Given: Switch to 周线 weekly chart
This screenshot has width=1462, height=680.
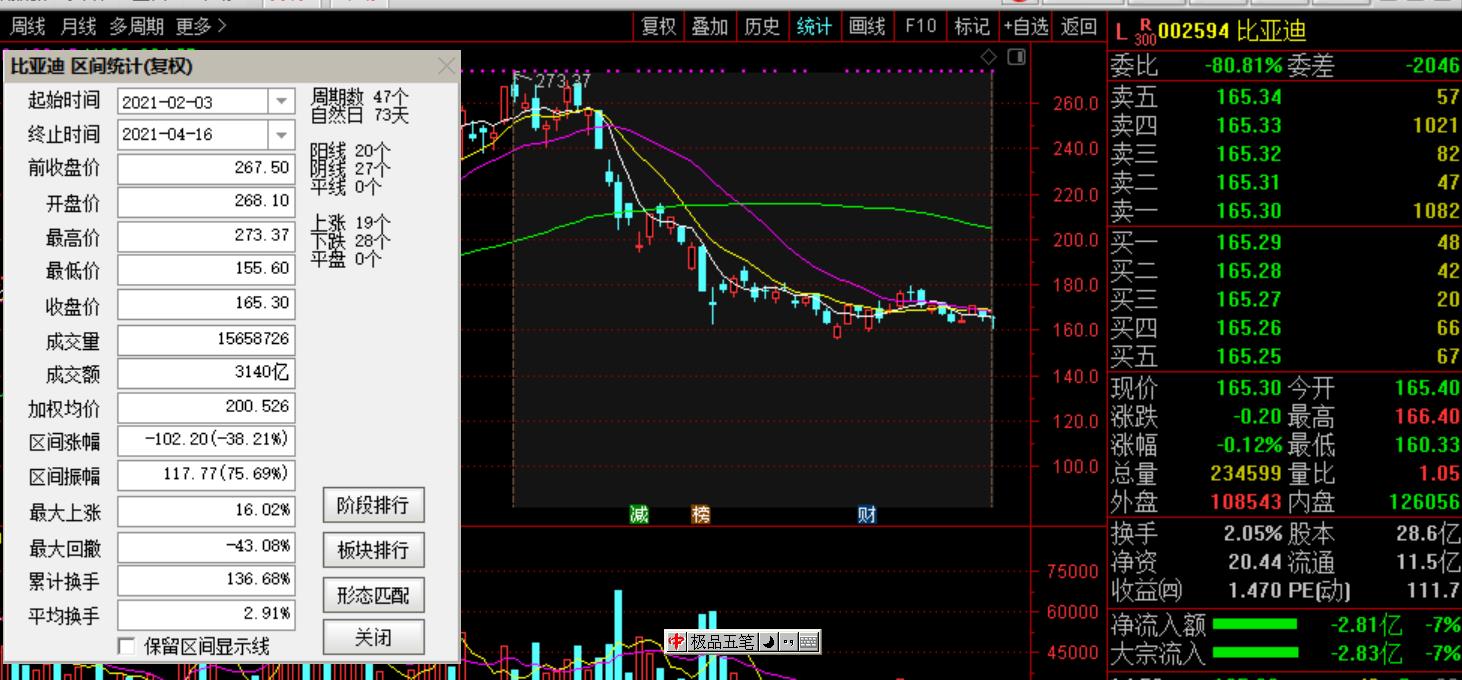Looking at the screenshot, I should [28, 26].
